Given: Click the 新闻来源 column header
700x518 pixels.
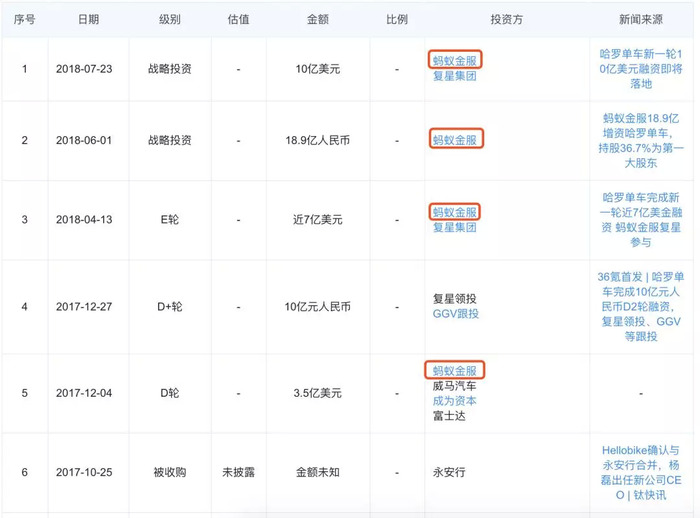Looking at the screenshot, I should [x=641, y=19].
